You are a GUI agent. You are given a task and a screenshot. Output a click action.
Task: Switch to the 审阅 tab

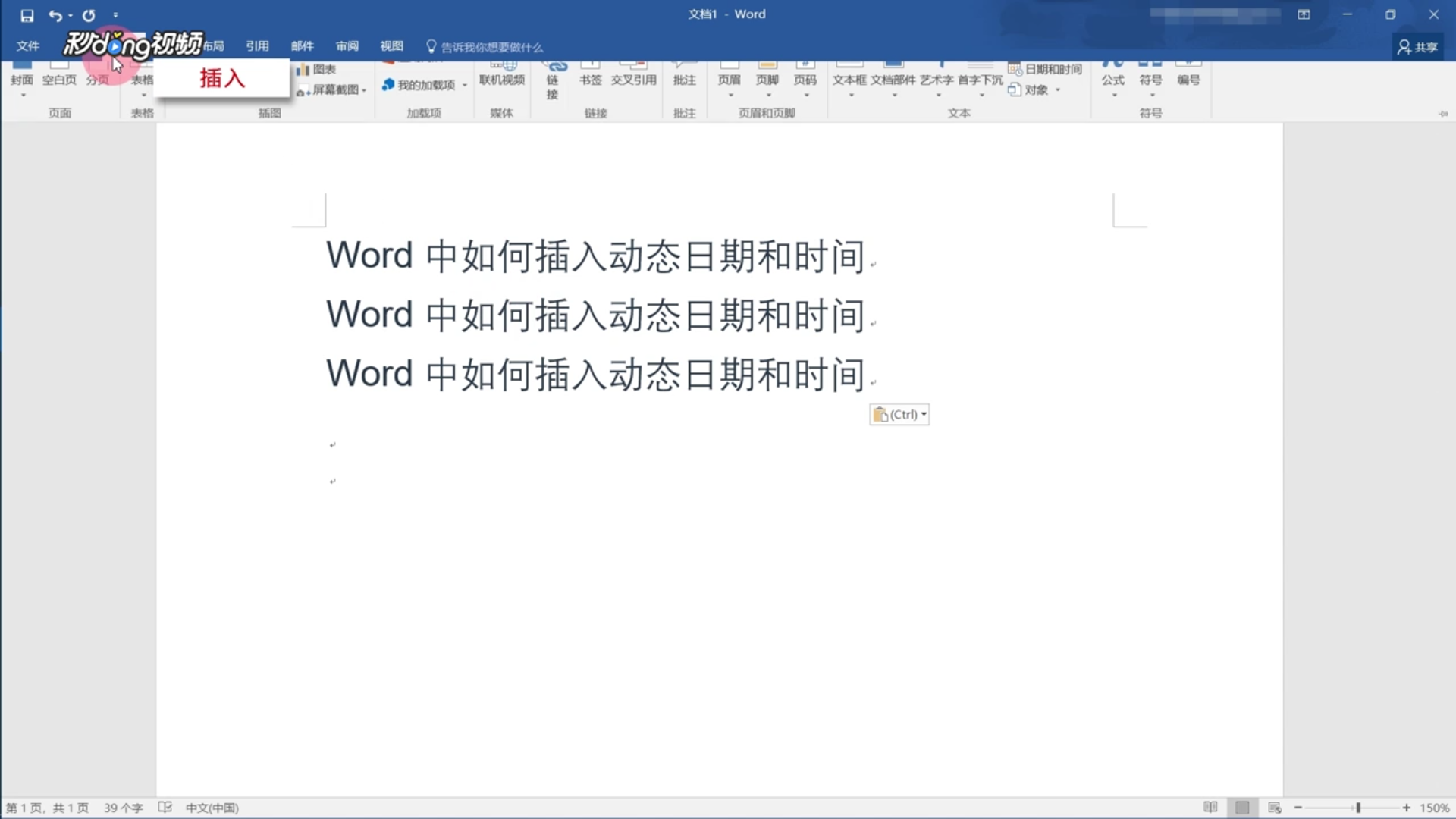[347, 46]
